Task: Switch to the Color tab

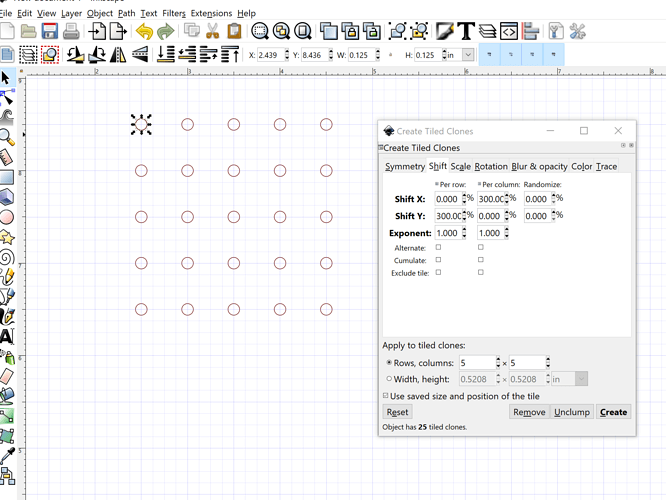Action: coord(581,167)
